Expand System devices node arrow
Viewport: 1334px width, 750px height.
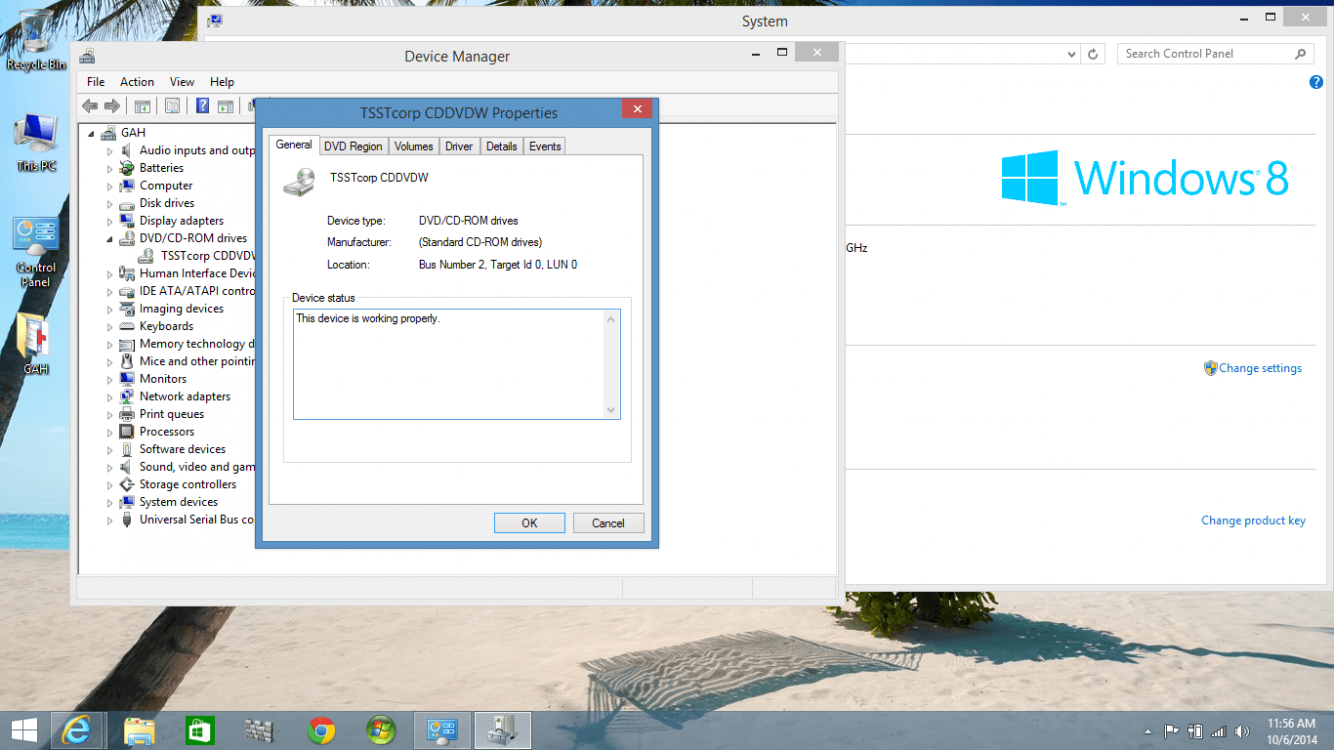click(x=110, y=503)
